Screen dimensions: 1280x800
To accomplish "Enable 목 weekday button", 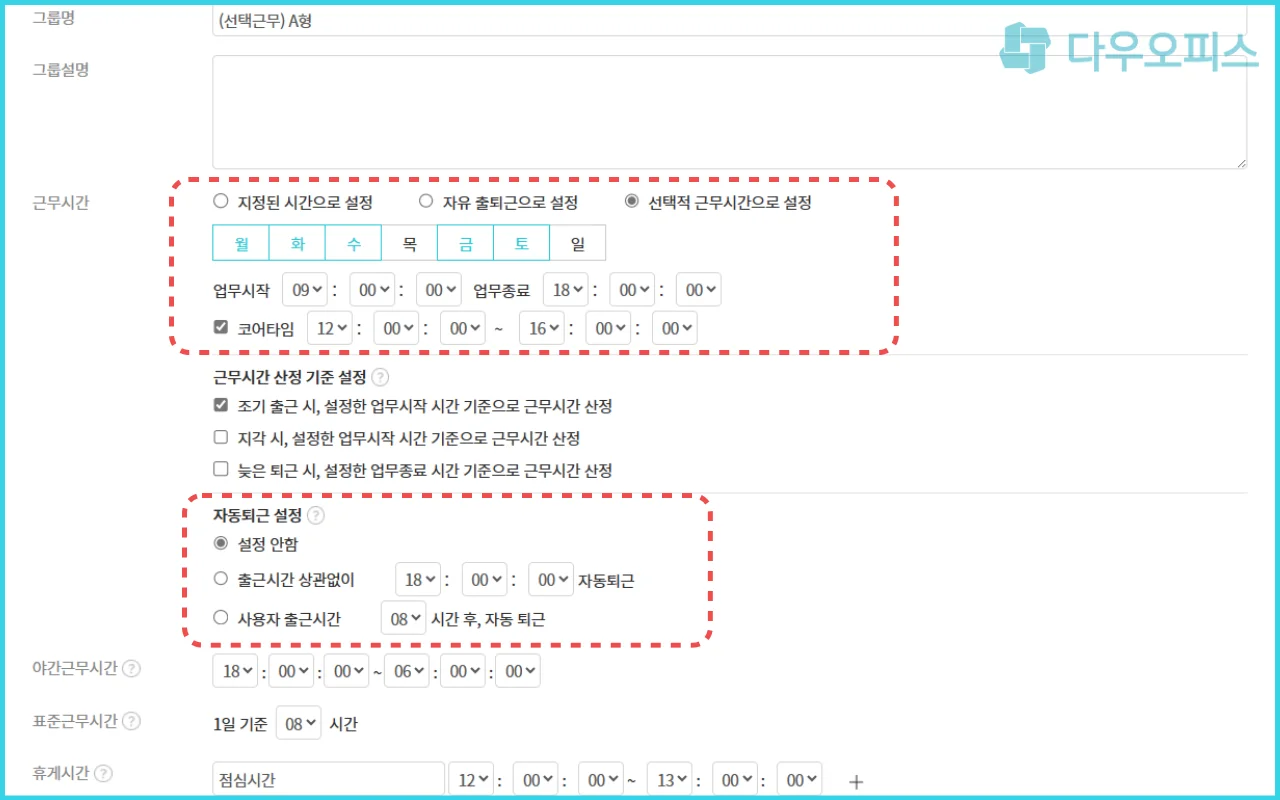I will (409, 243).
